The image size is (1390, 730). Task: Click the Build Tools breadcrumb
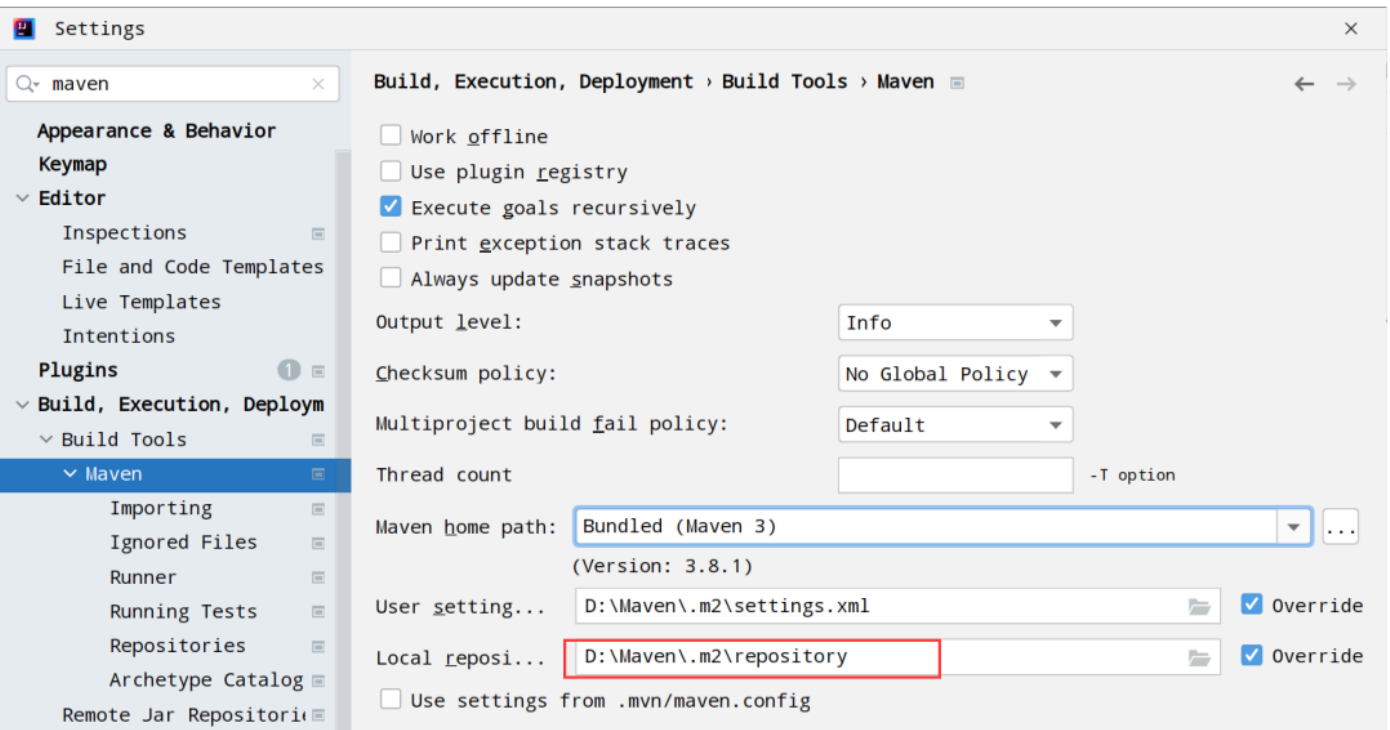[x=785, y=82]
